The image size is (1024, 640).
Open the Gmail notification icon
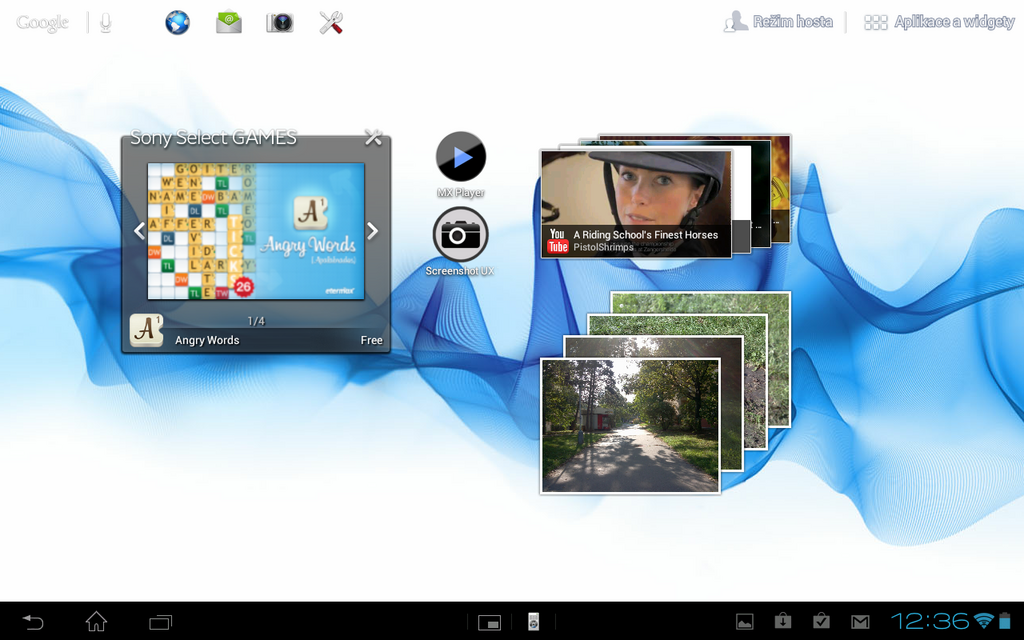coord(861,620)
